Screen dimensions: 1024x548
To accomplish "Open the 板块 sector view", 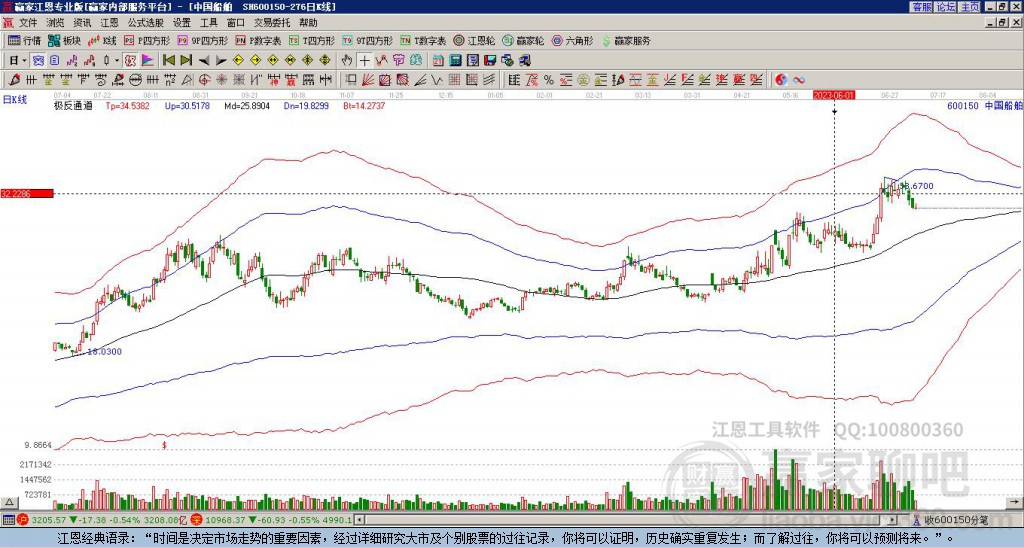I will [x=64, y=40].
